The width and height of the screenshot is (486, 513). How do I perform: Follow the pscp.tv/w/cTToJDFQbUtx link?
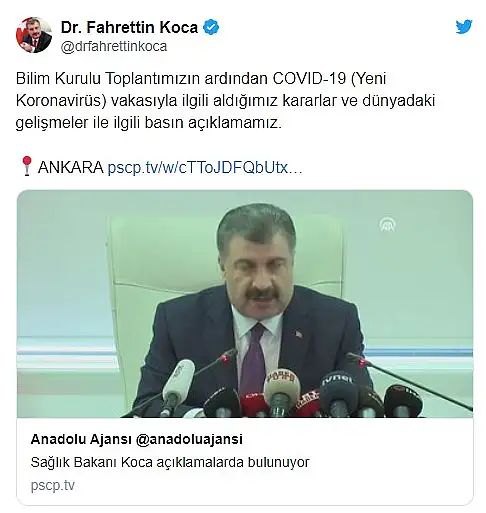(x=205, y=167)
